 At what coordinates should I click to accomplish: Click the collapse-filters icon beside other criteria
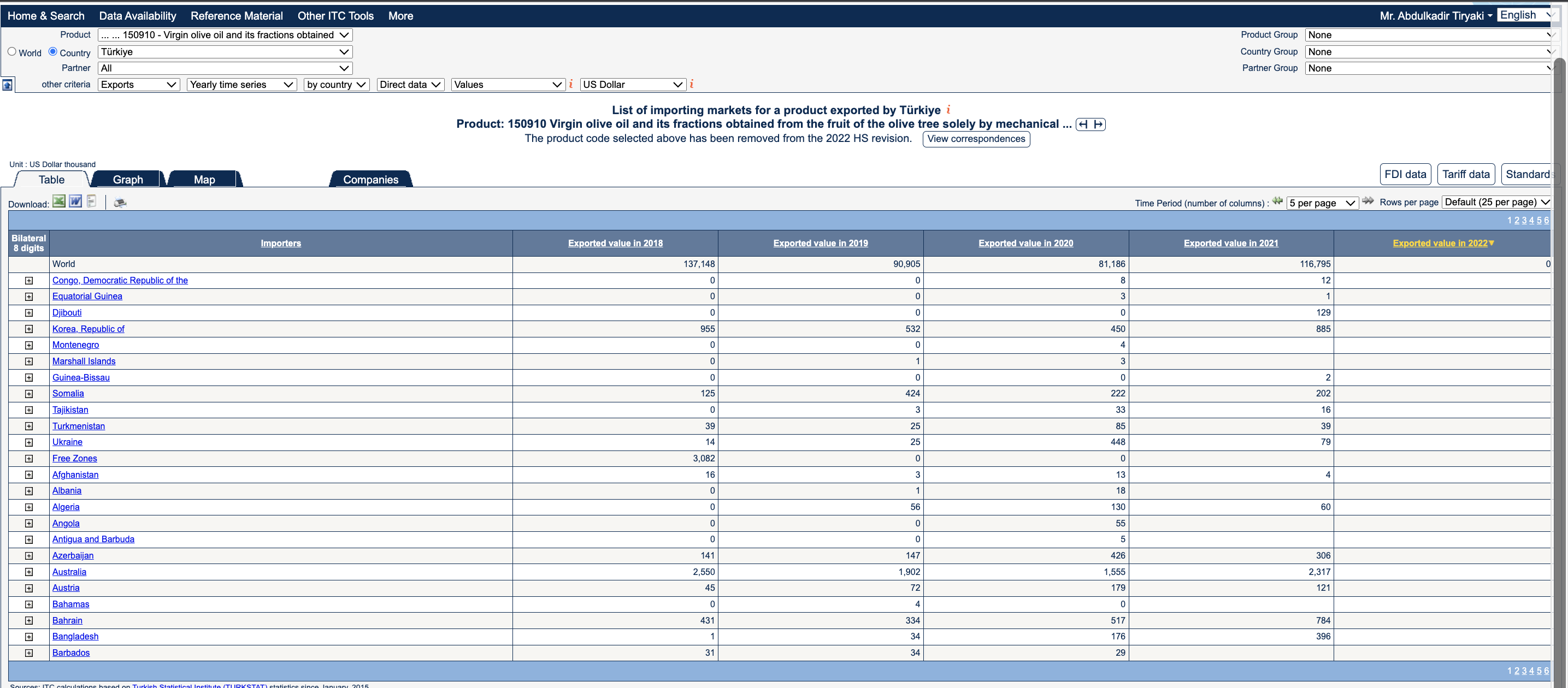coord(7,85)
